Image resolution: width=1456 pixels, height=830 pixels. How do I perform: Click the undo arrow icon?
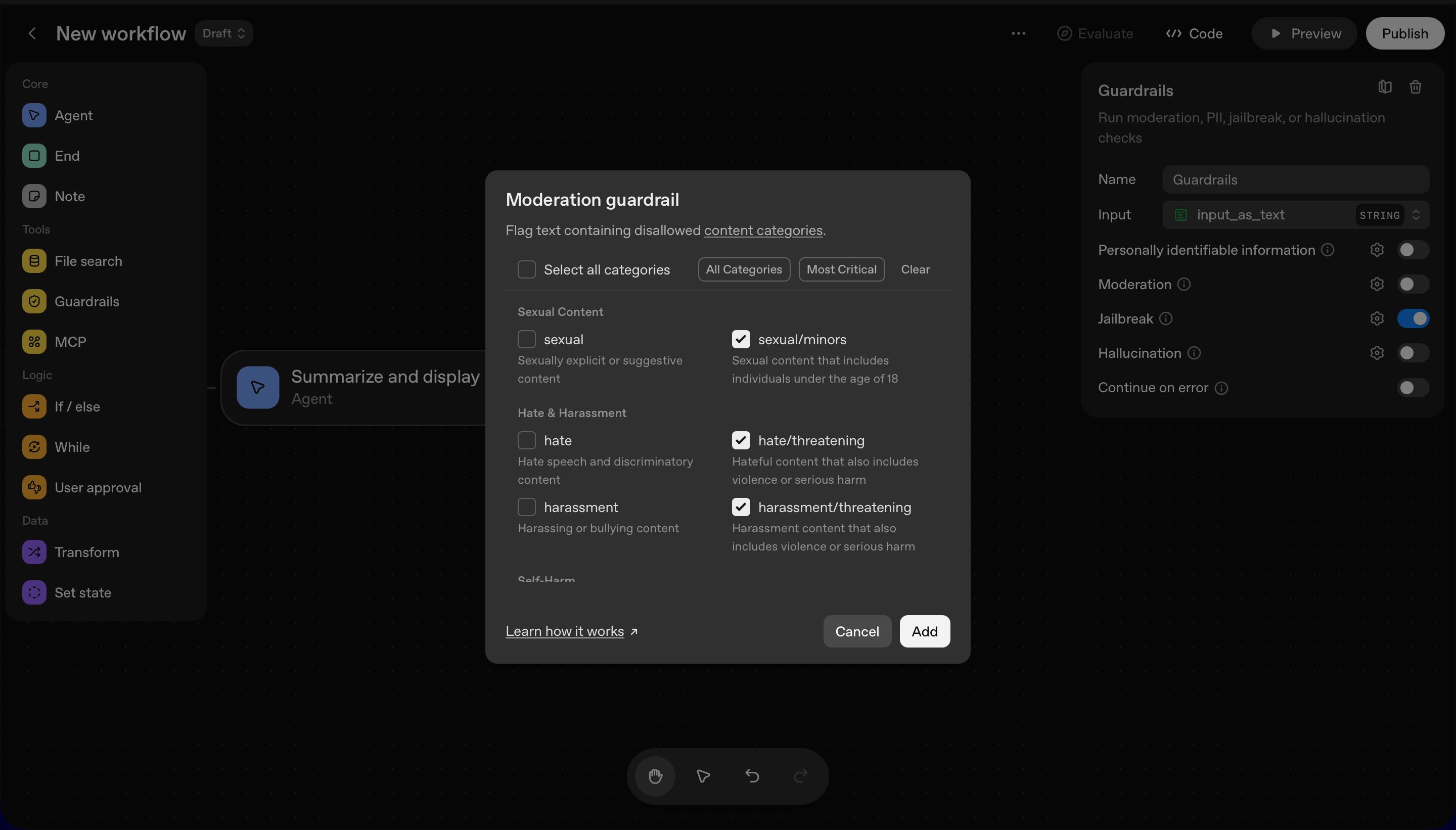[752, 776]
